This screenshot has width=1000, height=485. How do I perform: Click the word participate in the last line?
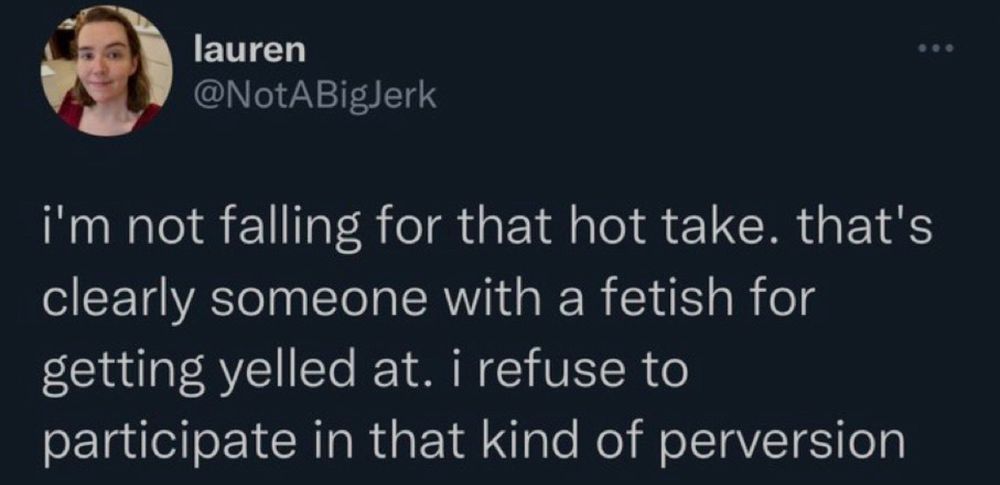(161, 442)
